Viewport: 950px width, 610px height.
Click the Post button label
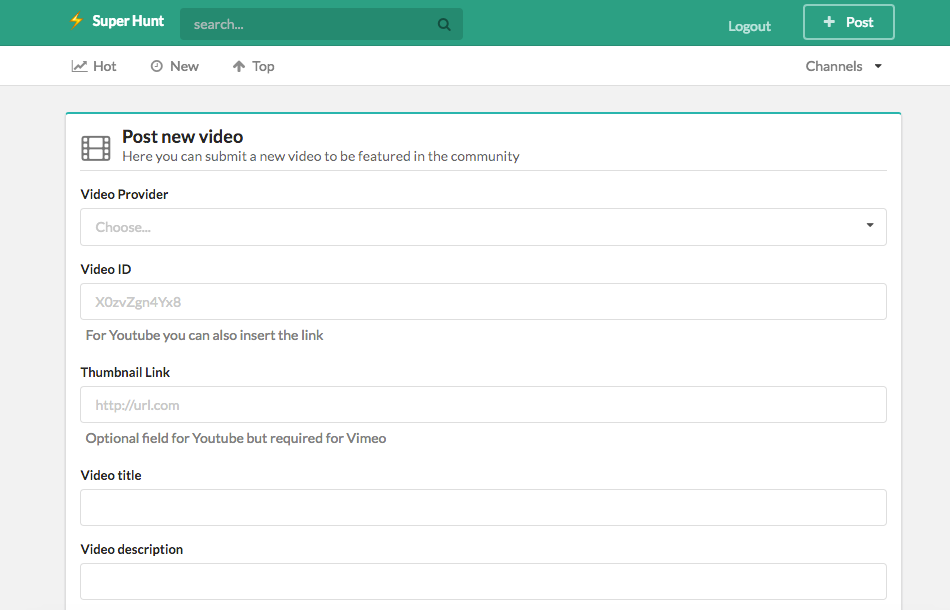pos(860,22)
